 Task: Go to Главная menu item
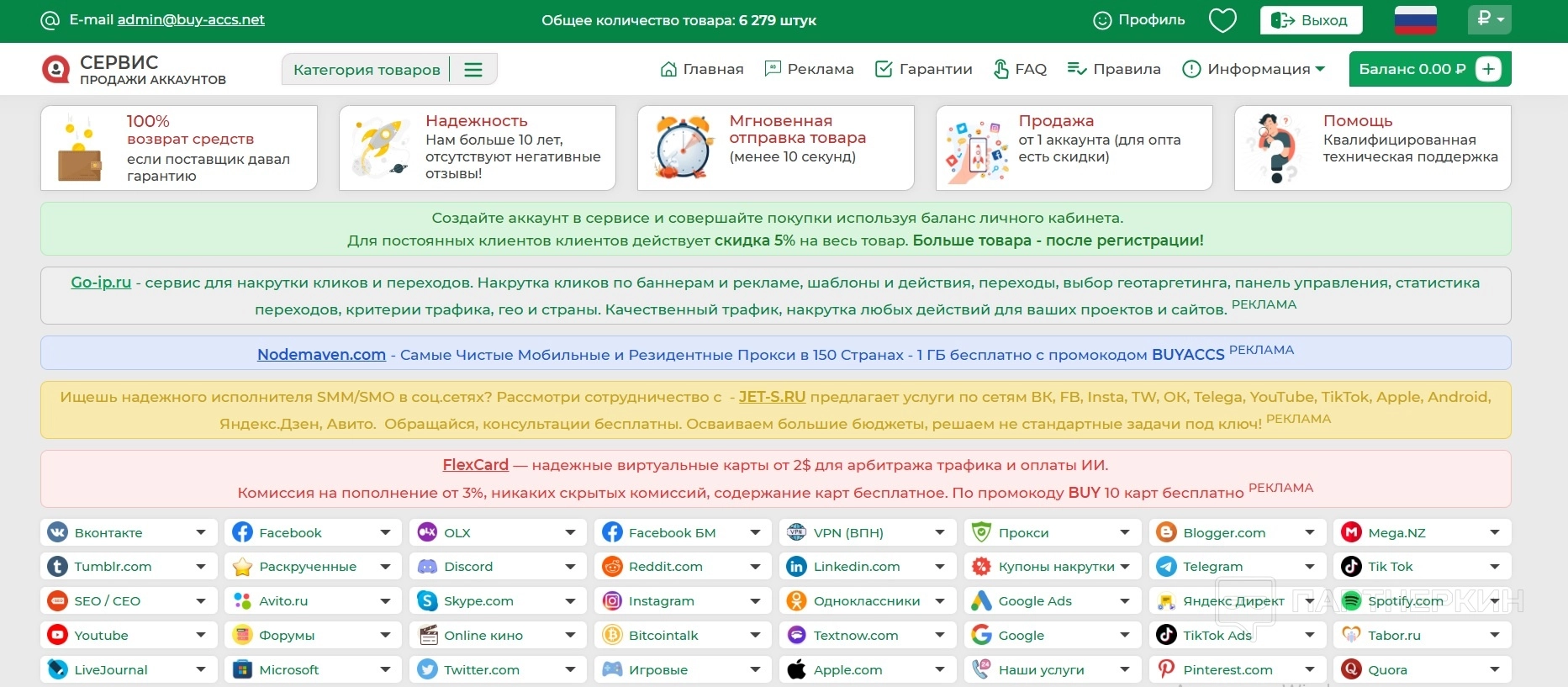pos(702,69)
